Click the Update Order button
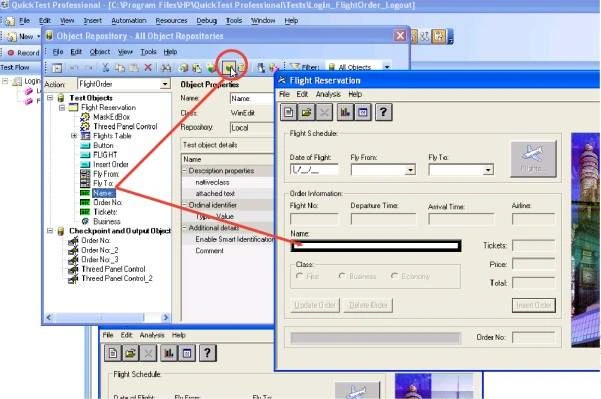Viewport: 601px width, 399px height. 315,305
